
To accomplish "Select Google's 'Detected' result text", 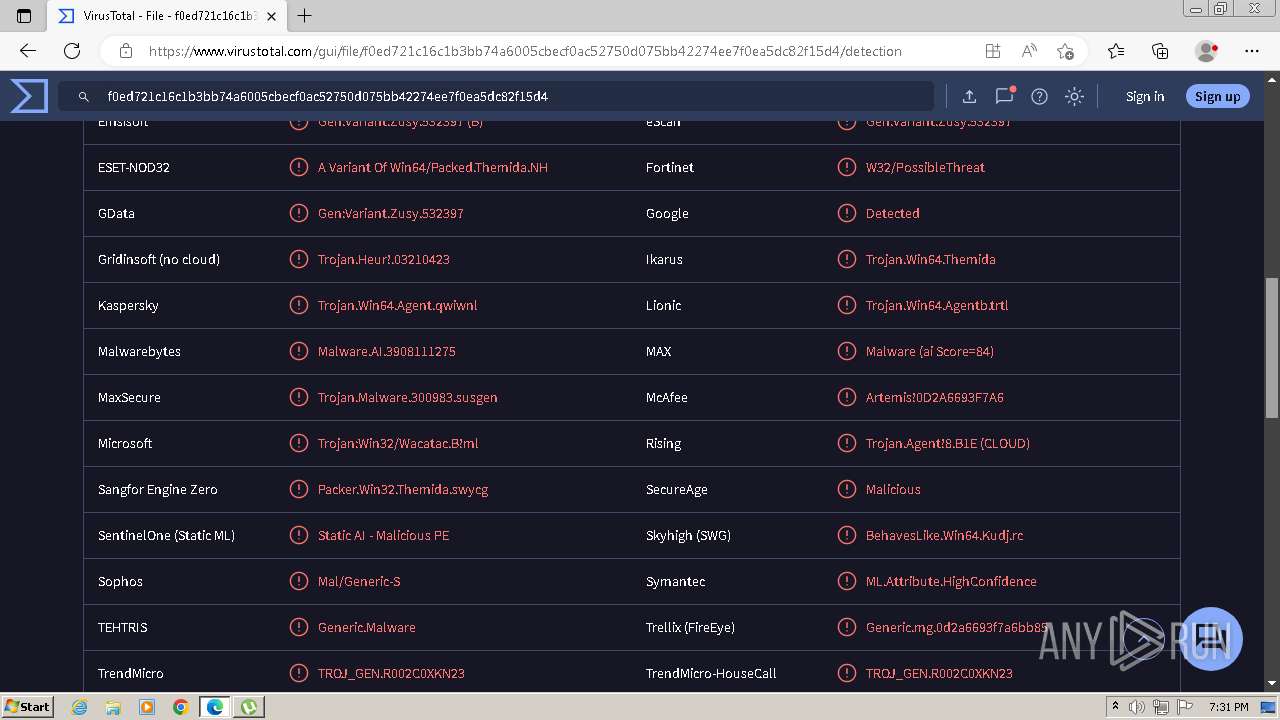I will [x=893, y=213].
